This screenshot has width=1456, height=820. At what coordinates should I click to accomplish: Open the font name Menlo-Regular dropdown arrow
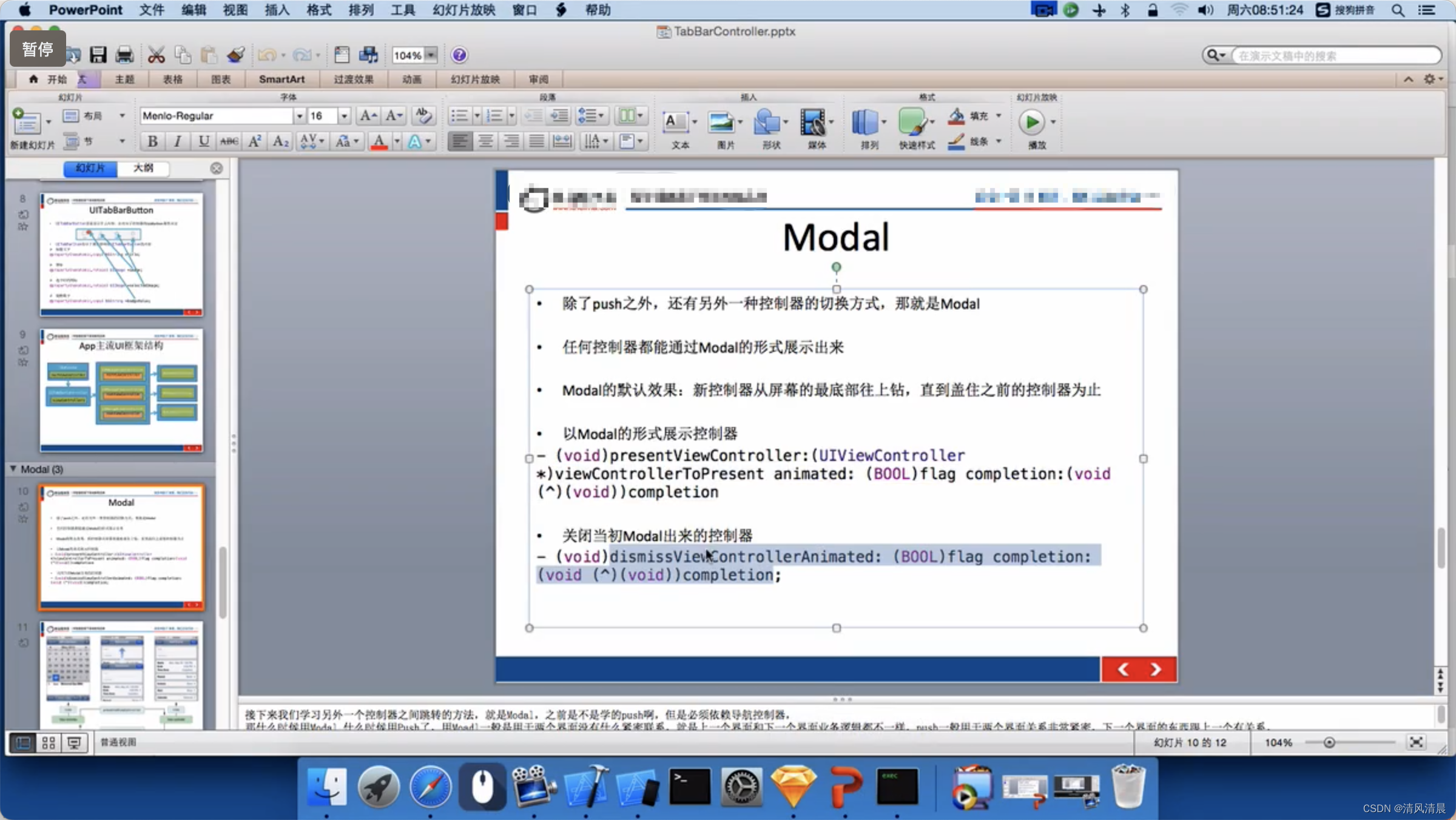299,115
